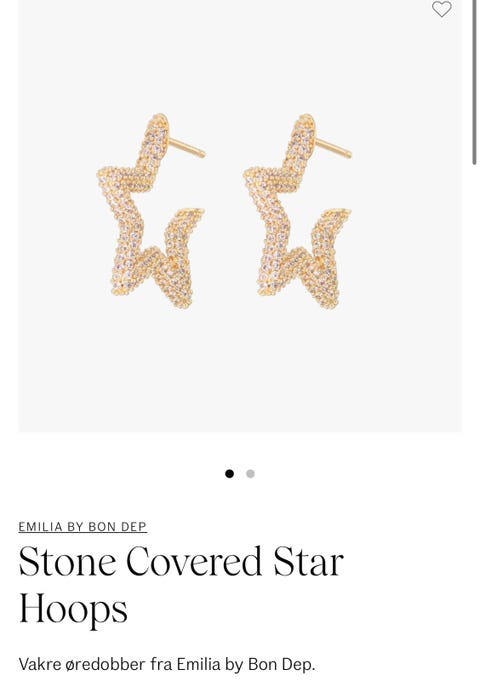Click the gold post of the left earring
The height and width of the screenshot is (681, 480).
[x=187, y=148]
